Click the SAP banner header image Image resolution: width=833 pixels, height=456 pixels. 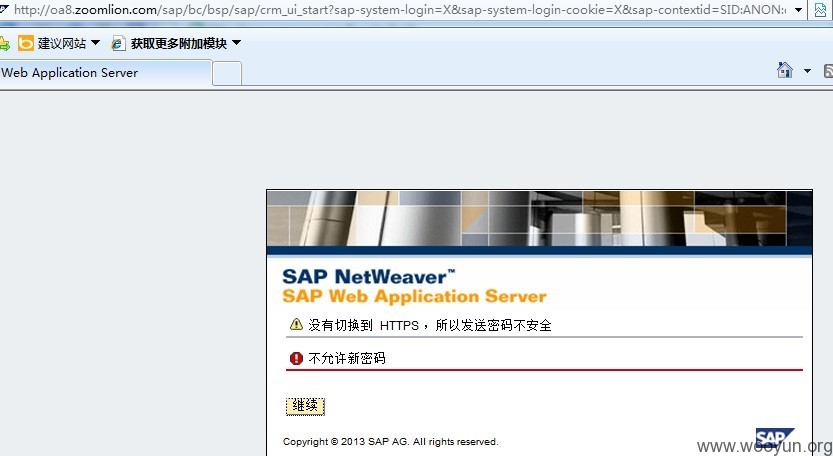(x=539, y=218)
